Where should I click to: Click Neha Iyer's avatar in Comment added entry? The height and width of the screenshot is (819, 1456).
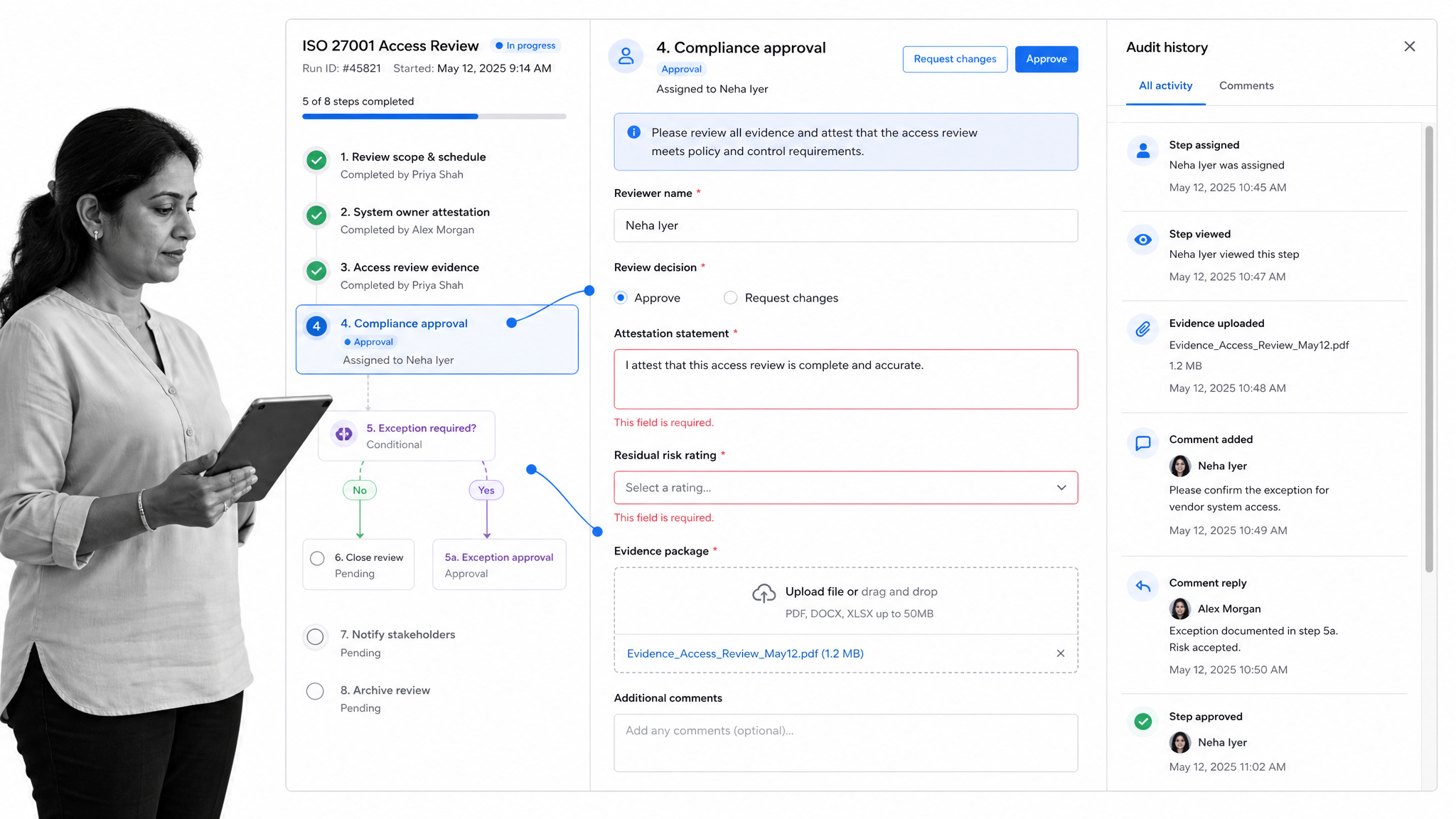tap(1180, 466)
